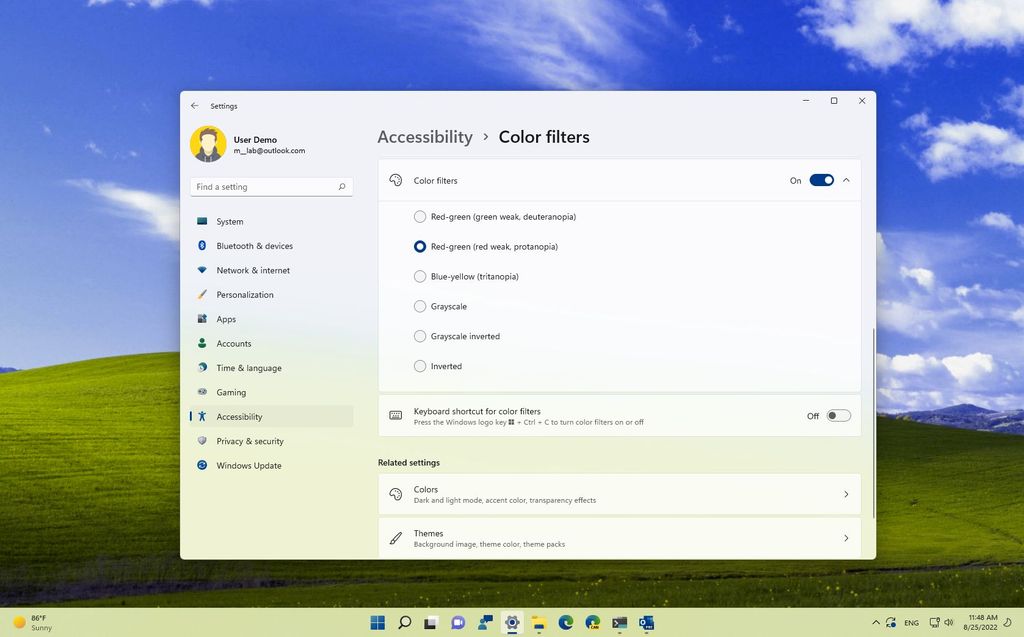Image resolution: width=1024 pixels, height=637 pixels.
Task: Collapse the Color filters section
Action: 846,180
